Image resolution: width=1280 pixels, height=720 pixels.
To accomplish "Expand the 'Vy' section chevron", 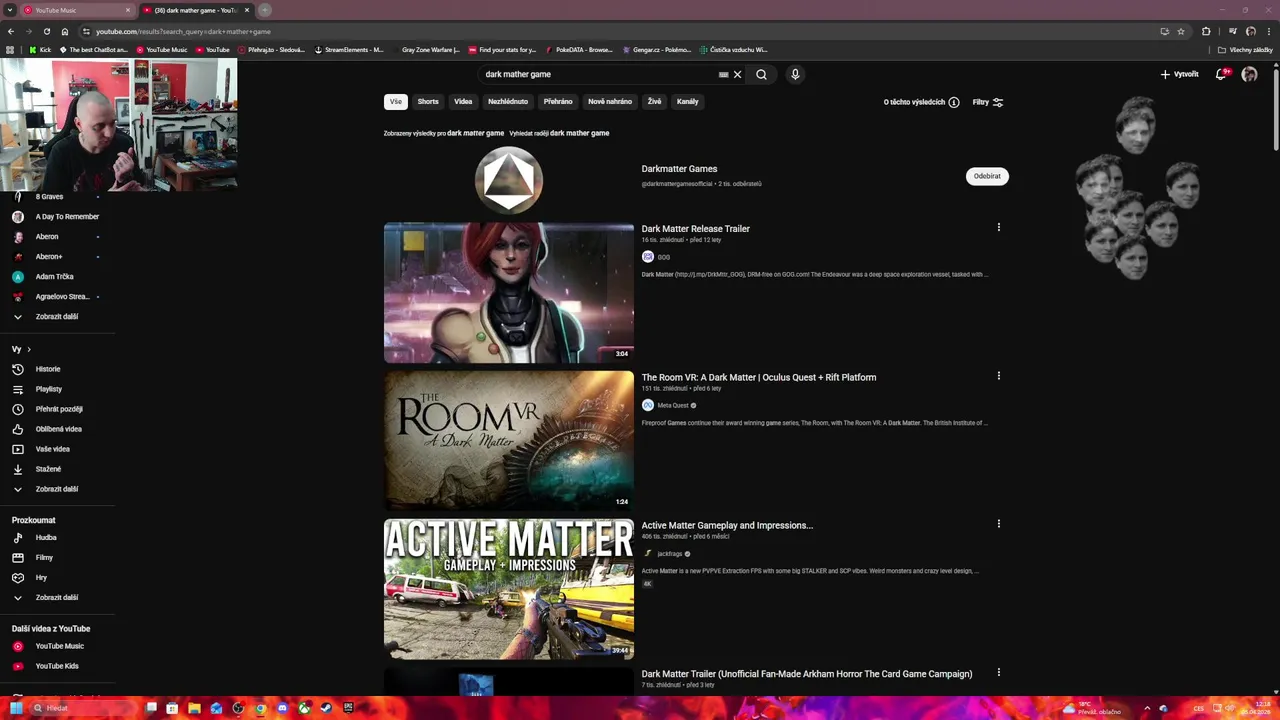I will 29,349.
